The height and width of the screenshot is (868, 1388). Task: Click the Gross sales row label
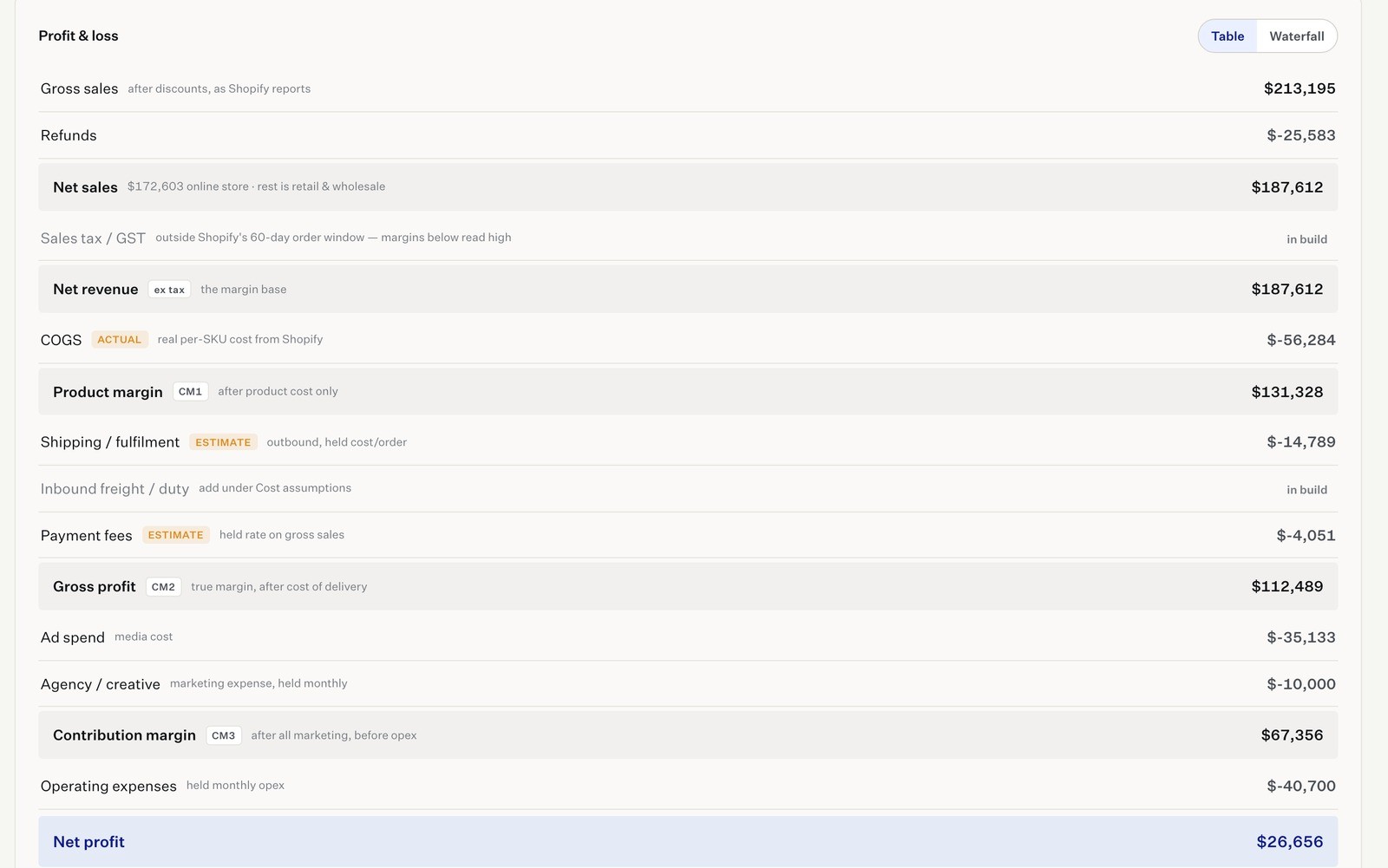coord(79,88)
